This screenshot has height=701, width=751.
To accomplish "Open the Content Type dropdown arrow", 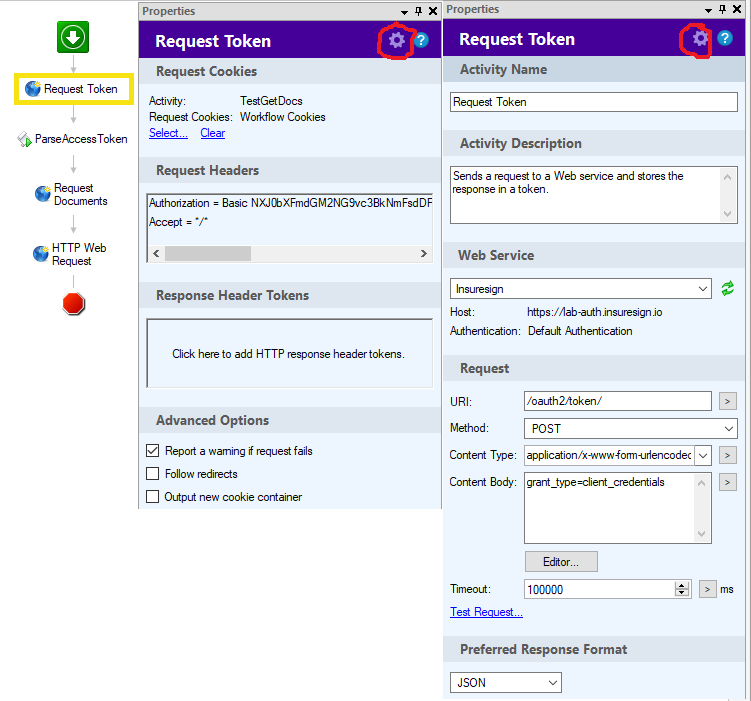I will [x=703, y=455].
